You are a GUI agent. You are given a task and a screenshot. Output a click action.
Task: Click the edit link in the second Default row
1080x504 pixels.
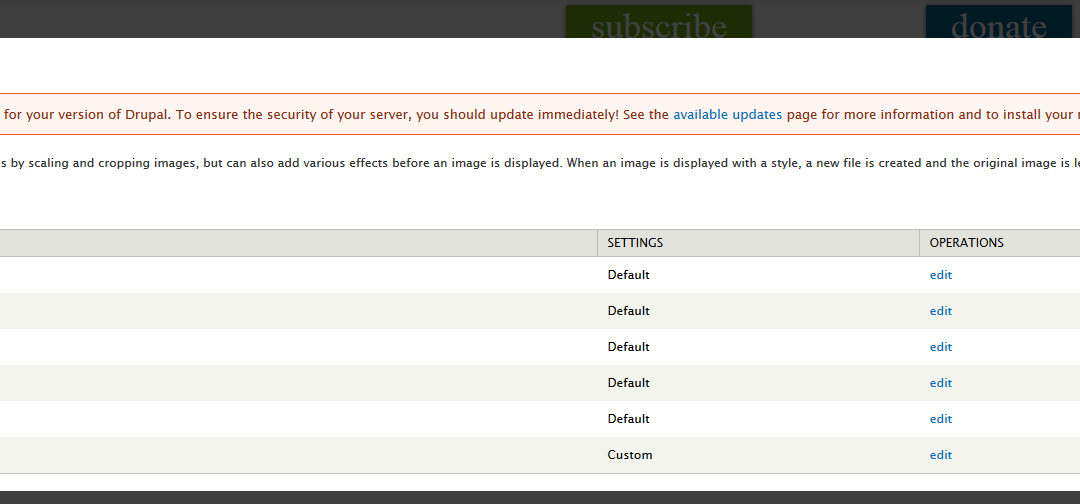point(941,311)
